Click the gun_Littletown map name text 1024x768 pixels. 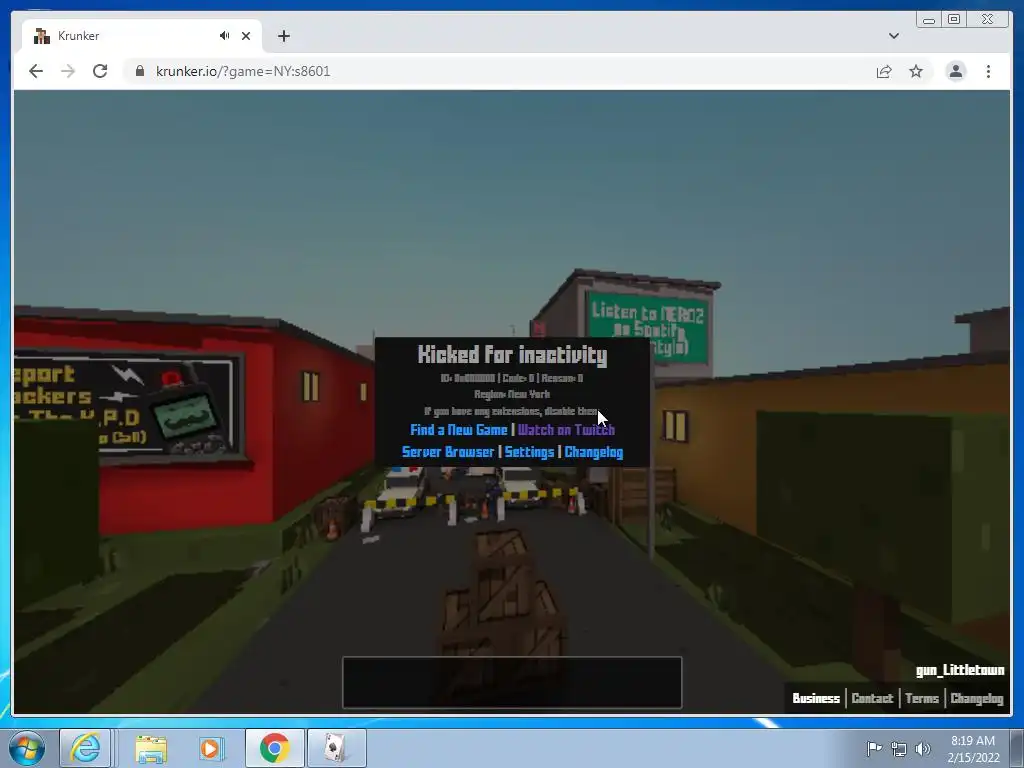(960, 670)
